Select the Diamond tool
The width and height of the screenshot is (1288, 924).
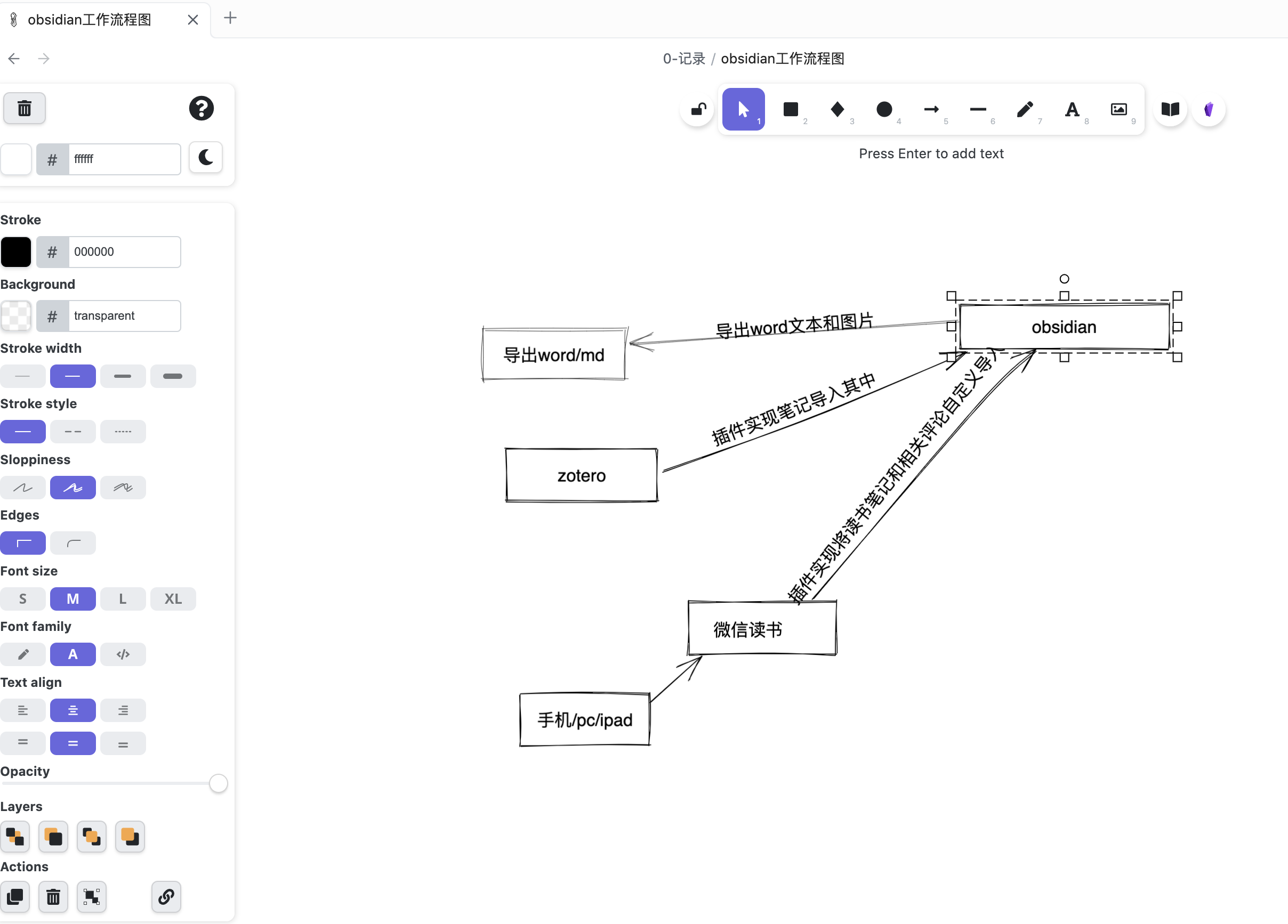pos(837,109)
